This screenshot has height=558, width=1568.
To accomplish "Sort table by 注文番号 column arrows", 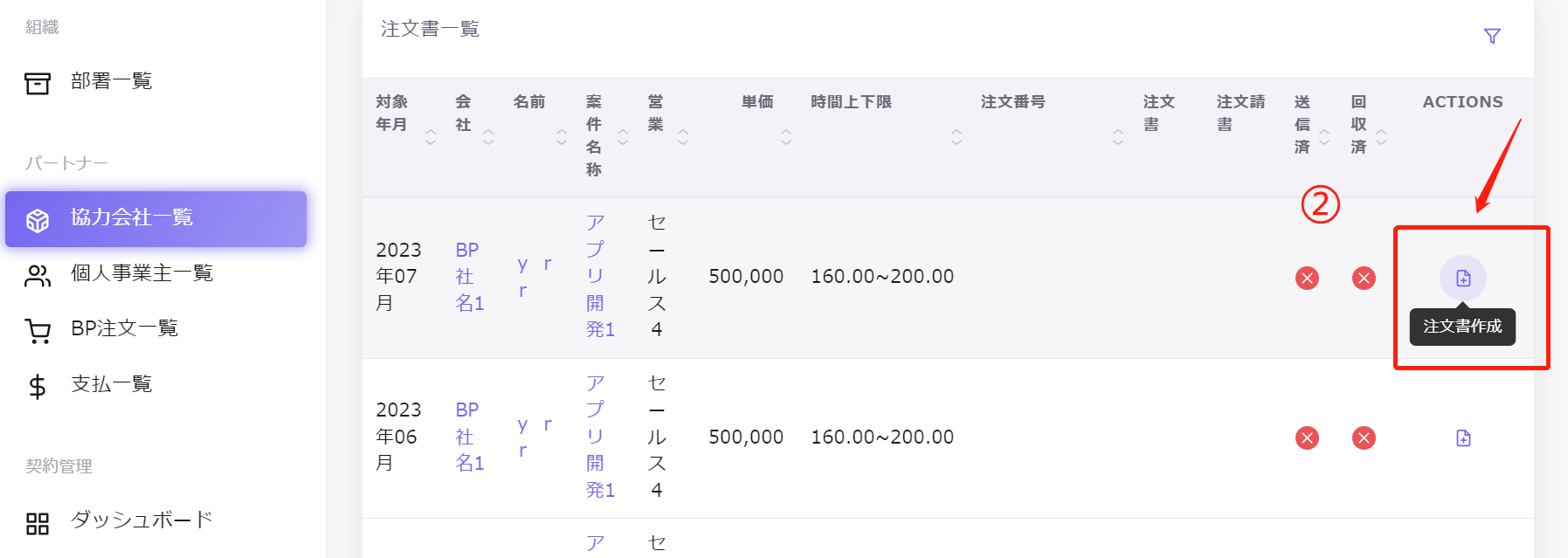I will pos(1118,136).
